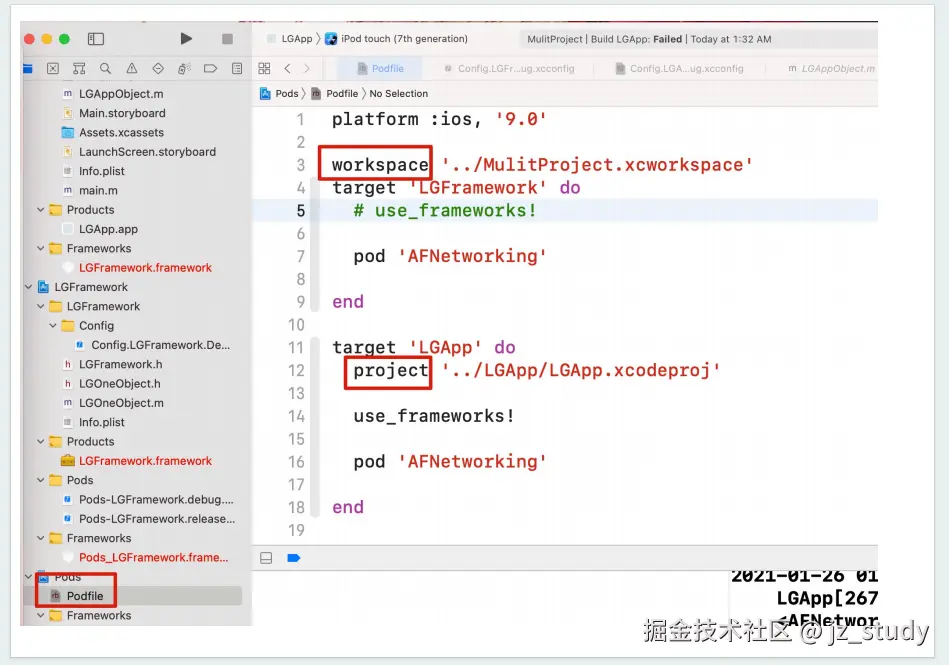Screen dimensions: 949x665
Task: Switch to Config.LGFr...ug.xcconfig tab
Action: (510, 68)
